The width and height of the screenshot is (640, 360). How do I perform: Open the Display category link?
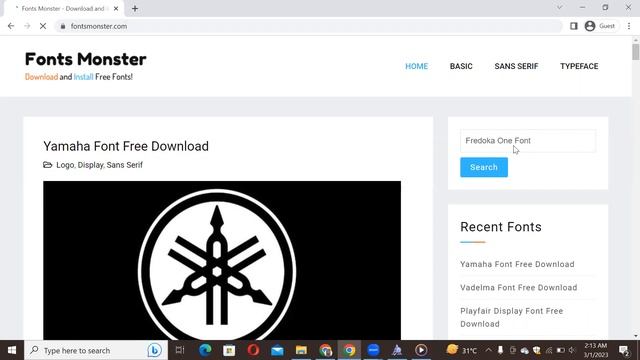tap(90, 165)
